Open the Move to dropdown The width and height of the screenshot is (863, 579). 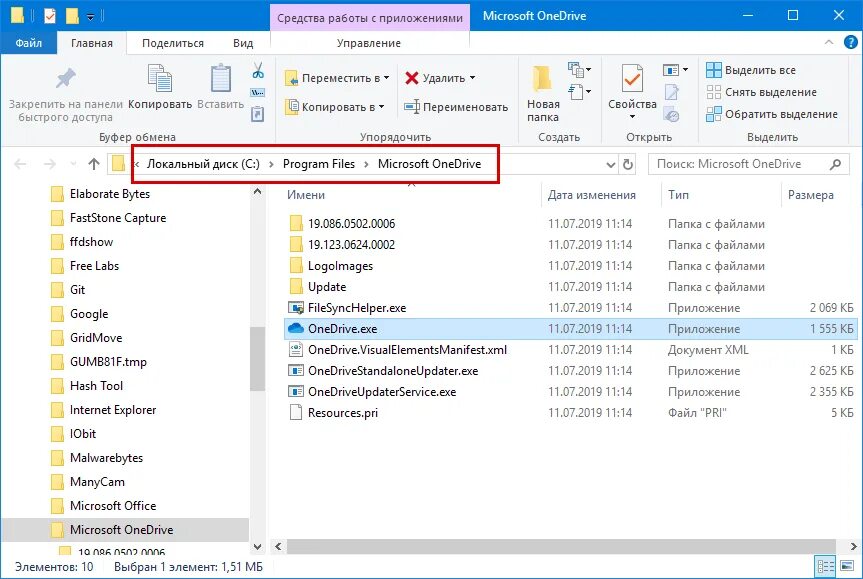337,78
